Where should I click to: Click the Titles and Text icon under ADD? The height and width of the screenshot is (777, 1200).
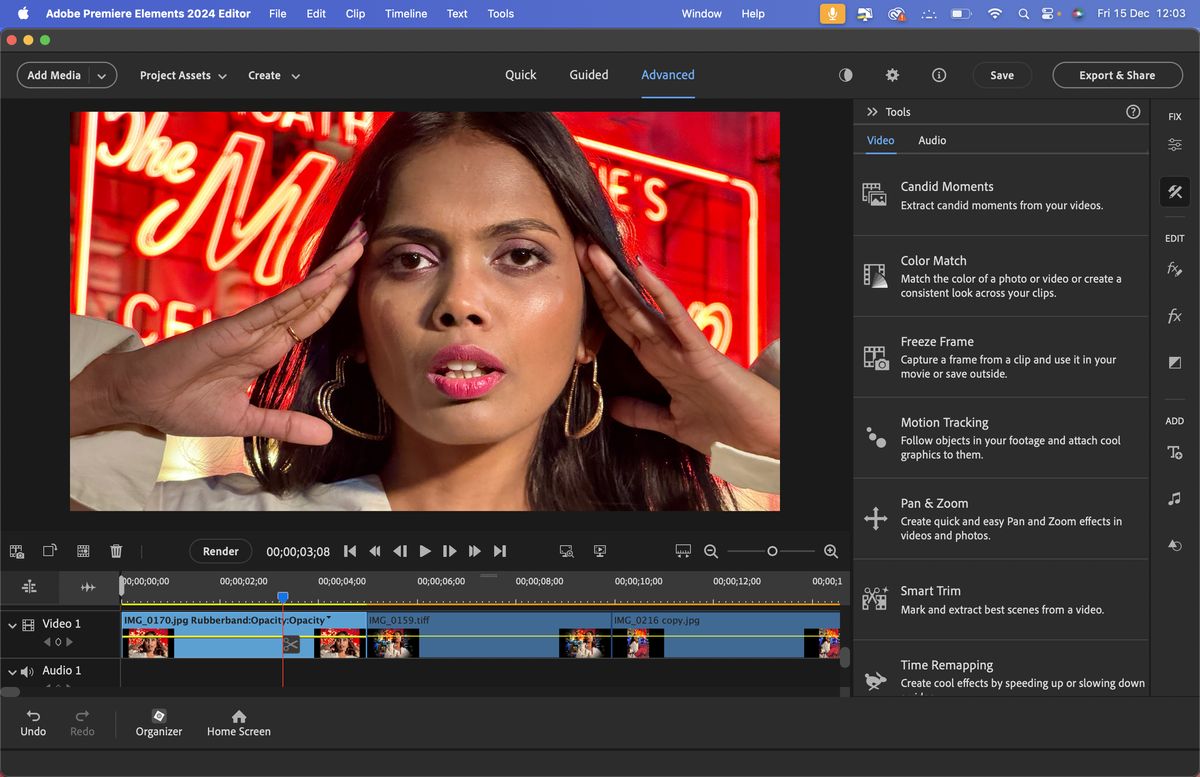[1174, 452]
